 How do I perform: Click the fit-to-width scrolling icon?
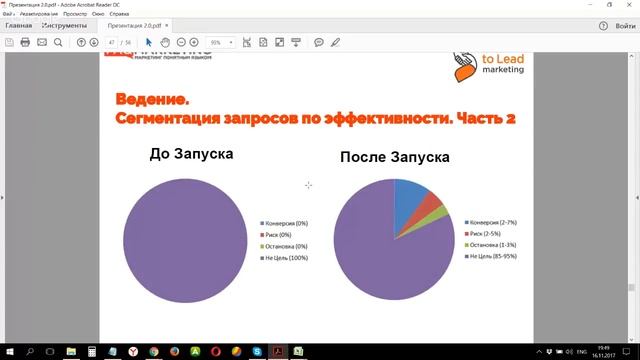(247, 42)
